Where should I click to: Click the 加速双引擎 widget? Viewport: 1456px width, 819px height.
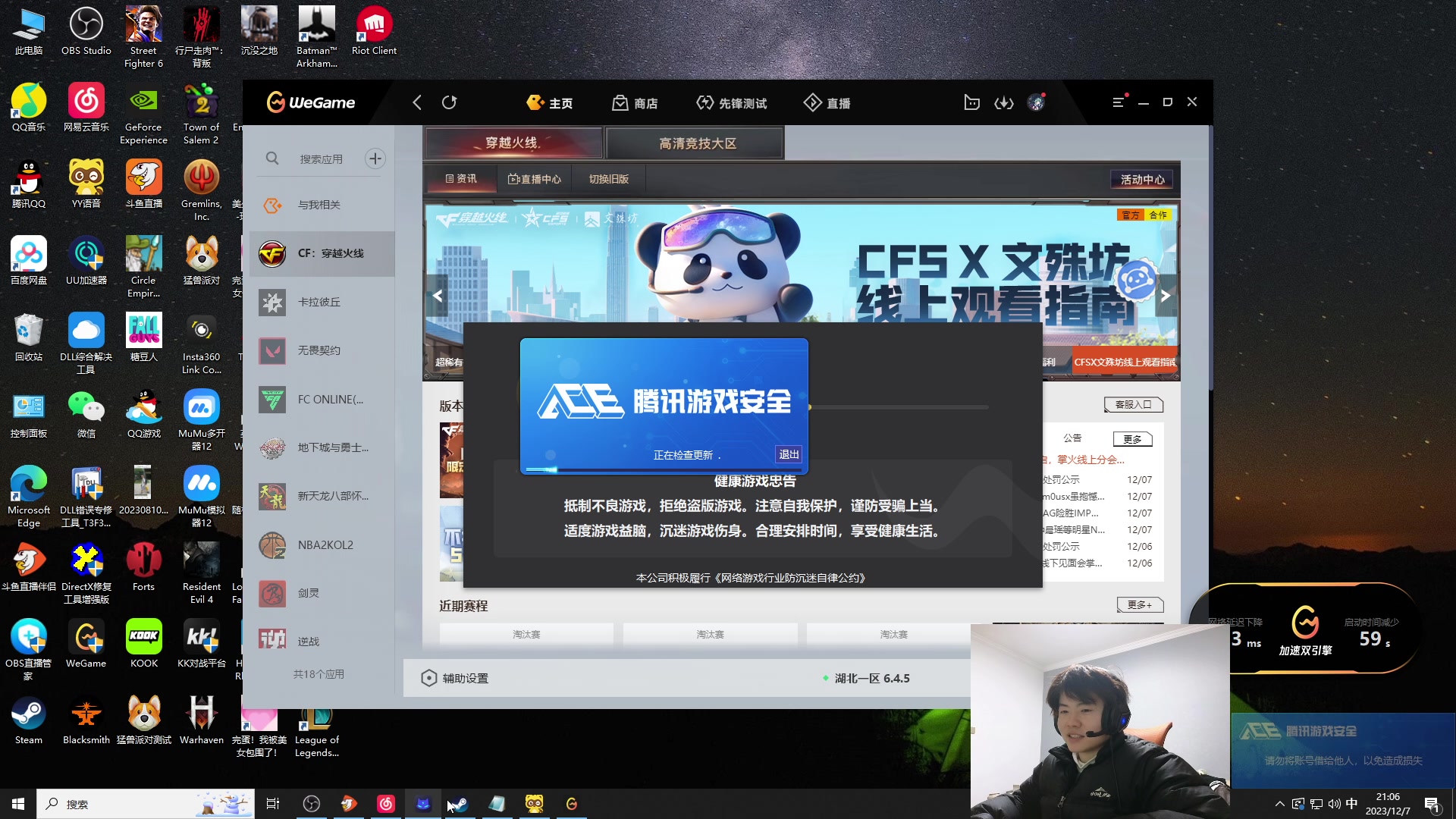point(1305,629)
